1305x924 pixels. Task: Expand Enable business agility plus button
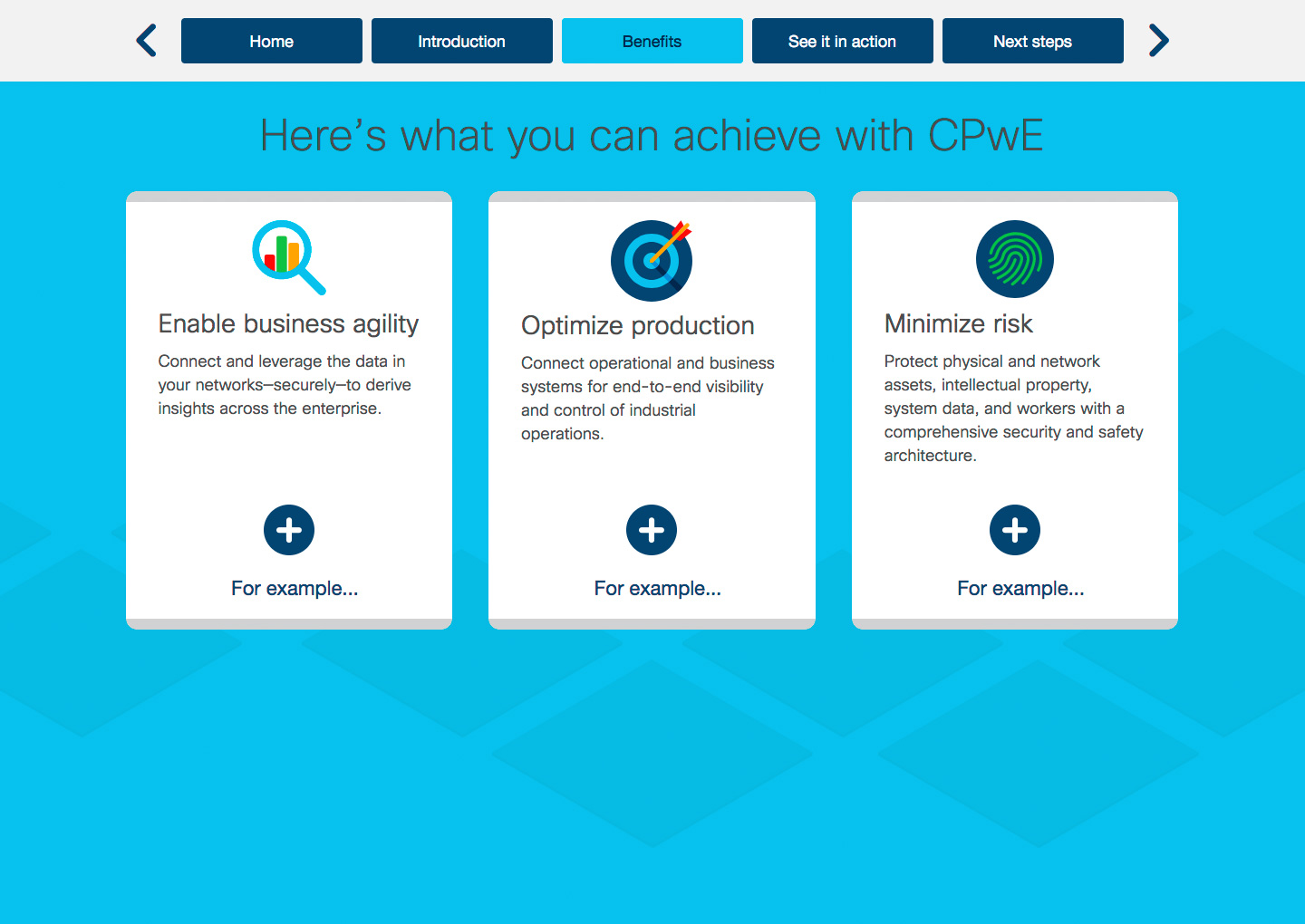pos(289,530)
